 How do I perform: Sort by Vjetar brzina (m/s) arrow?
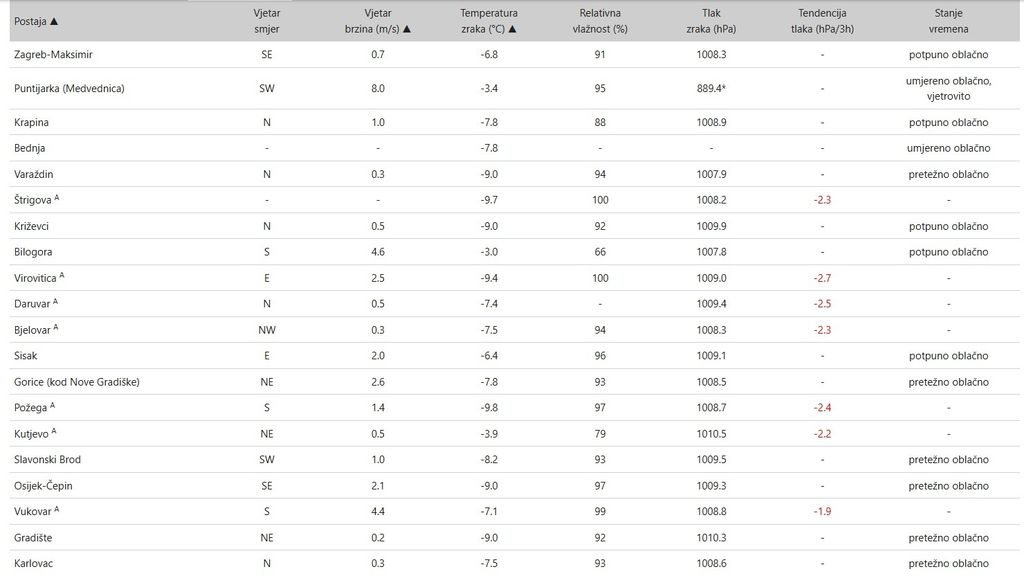pyautogui.click(x=407, y=29)
